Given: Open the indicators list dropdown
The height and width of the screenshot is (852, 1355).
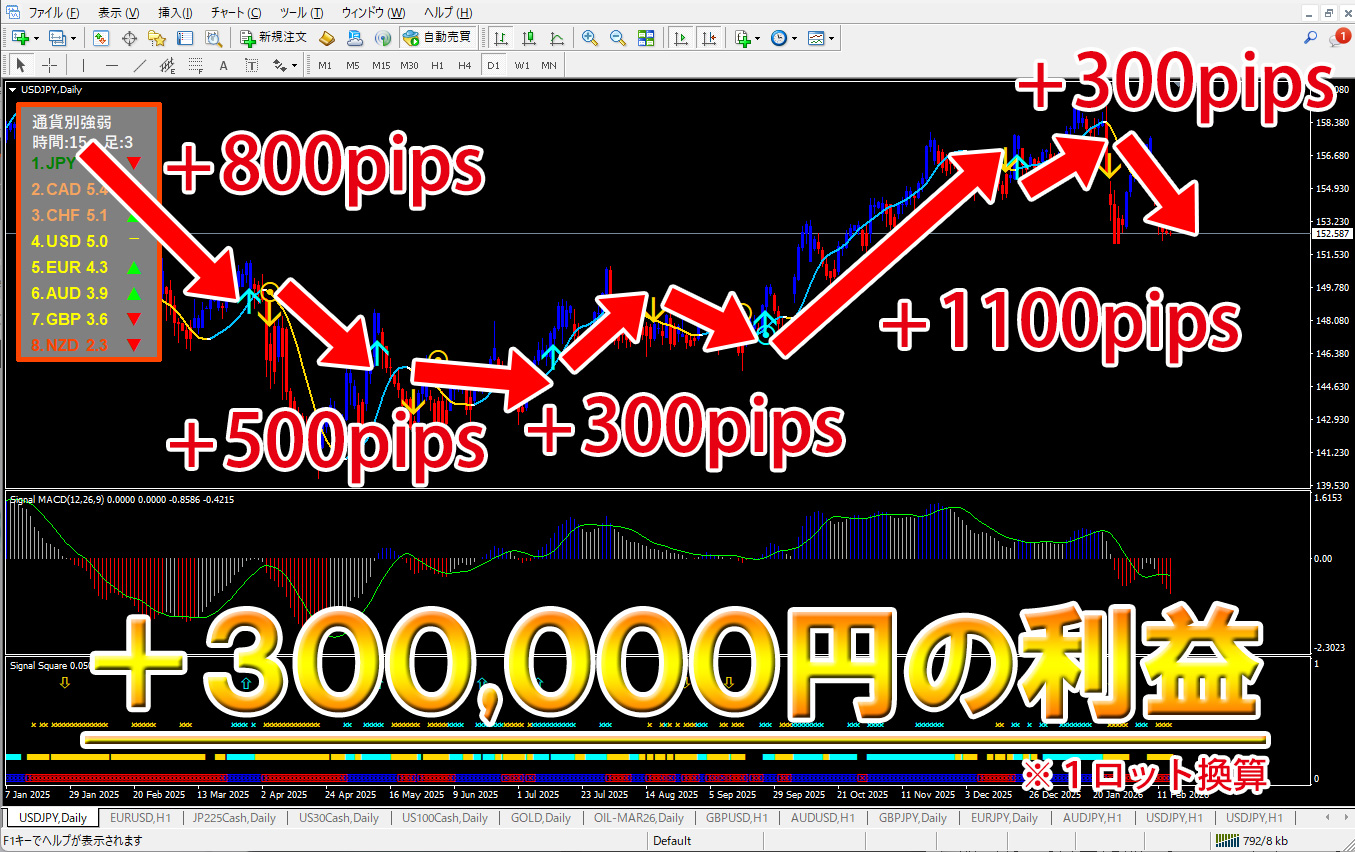Looking at the screenshot, I should [758, 38].
